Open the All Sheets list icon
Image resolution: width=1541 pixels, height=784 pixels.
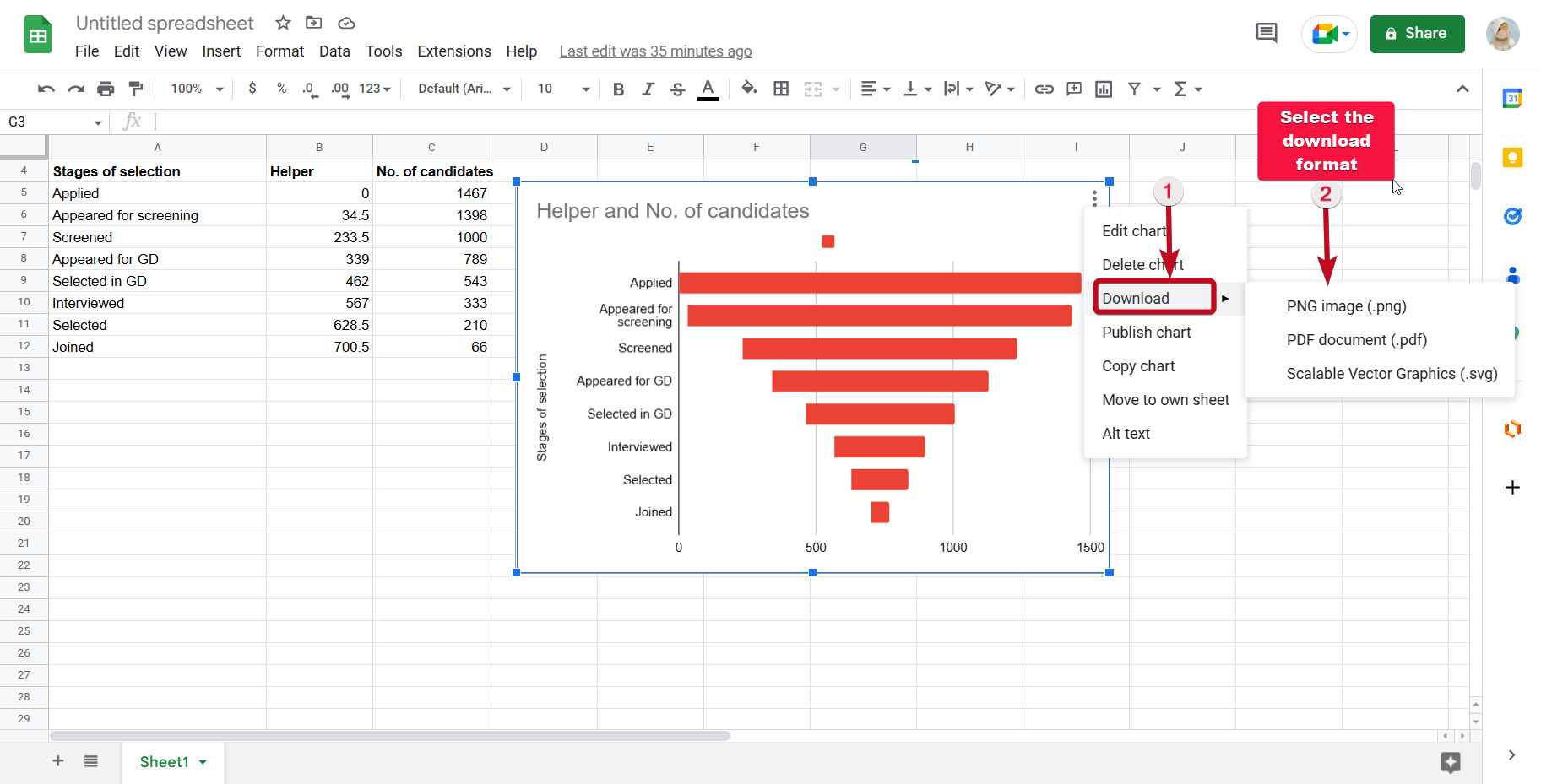[x=91, y=761]
